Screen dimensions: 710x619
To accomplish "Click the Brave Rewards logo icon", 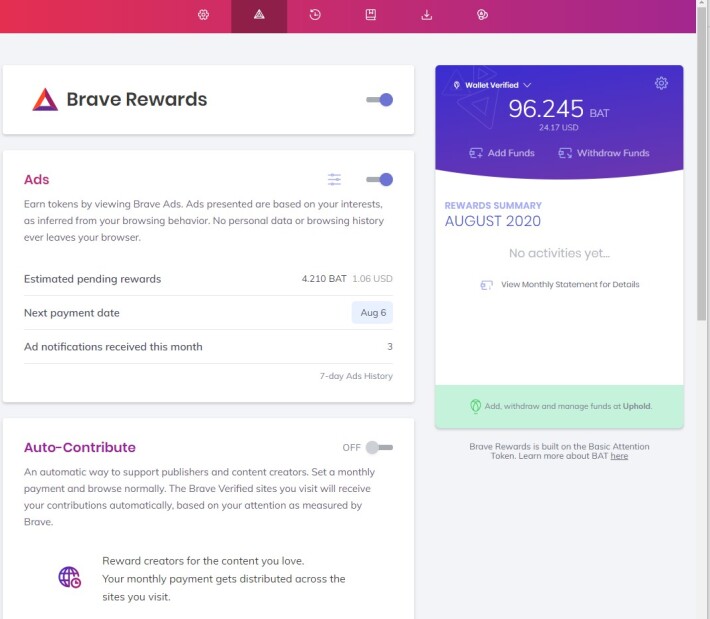I will tap(45, 100).
